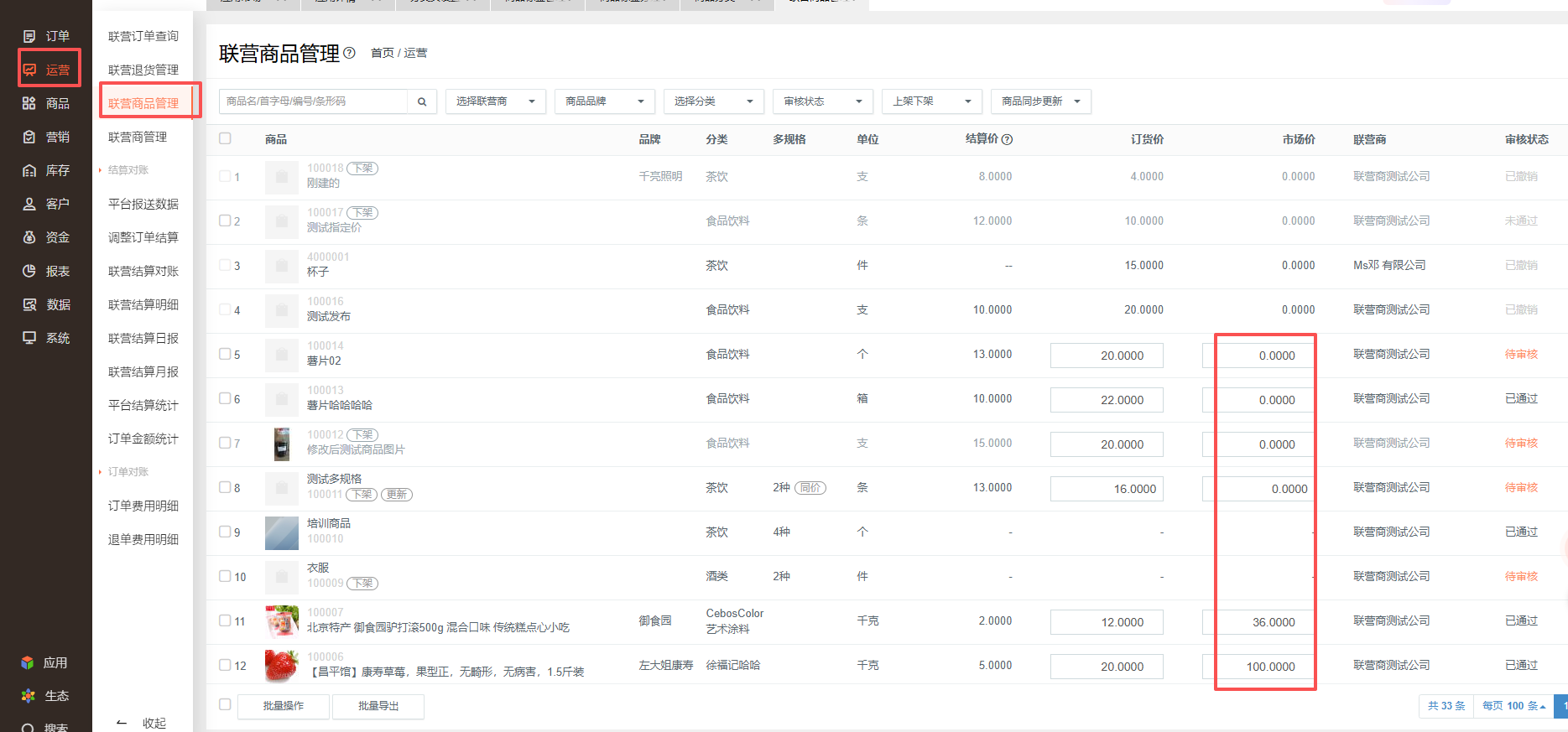Click the help icon next to 结算价
Screen dimensions: 1568x732
[1008, 139]
